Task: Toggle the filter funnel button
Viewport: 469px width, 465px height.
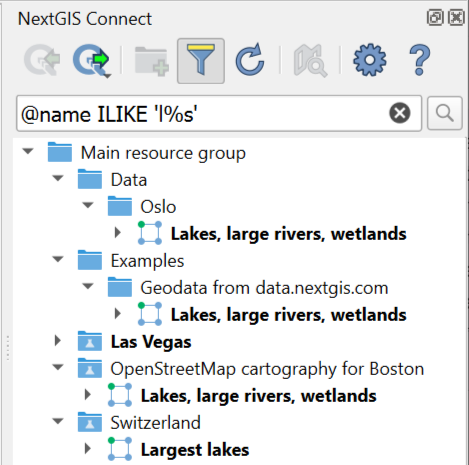Action: 201,61
